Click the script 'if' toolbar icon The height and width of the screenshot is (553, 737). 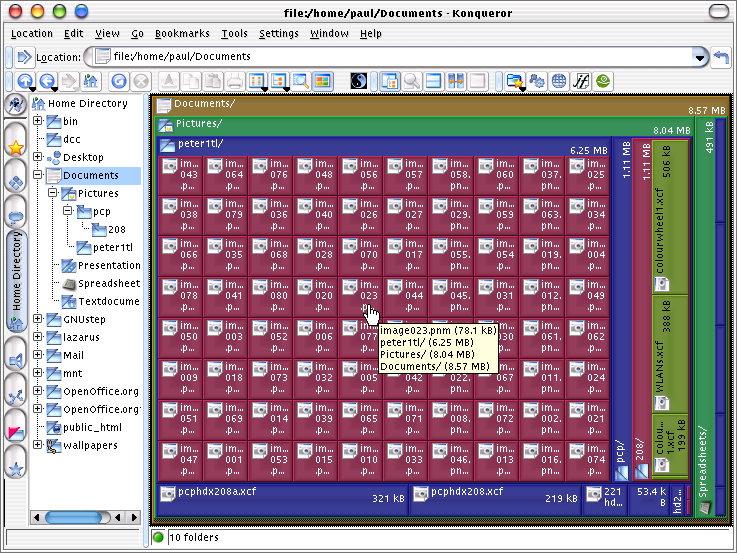click(x=581, y=81)
